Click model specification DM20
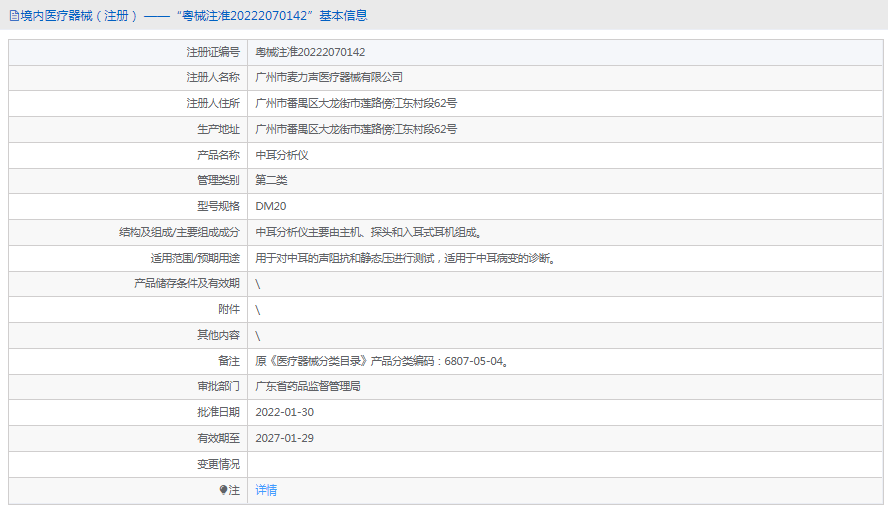Screen dimensions: 888x510 pos(271,207)
